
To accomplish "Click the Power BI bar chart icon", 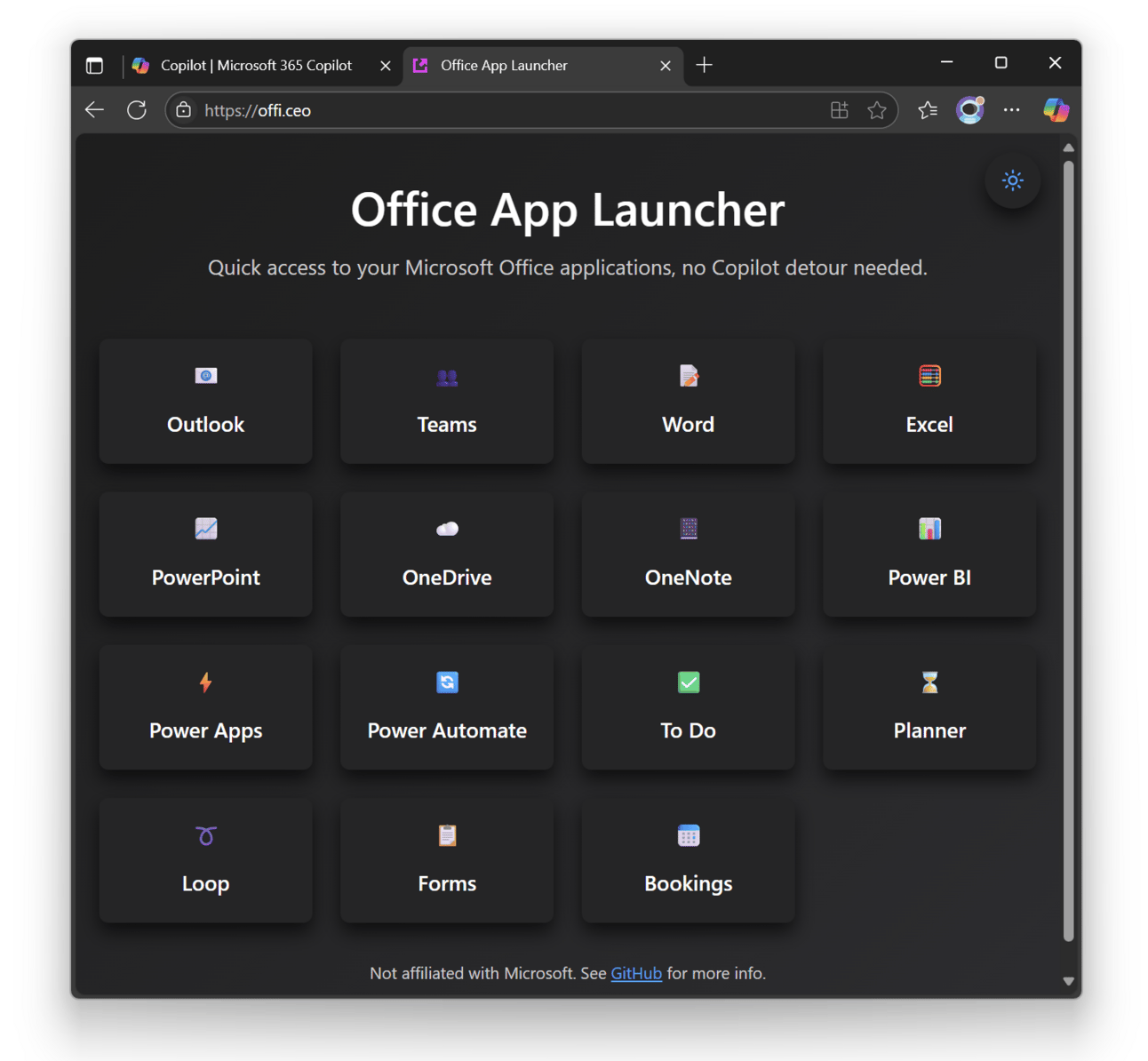I will [x=929, y=529].
